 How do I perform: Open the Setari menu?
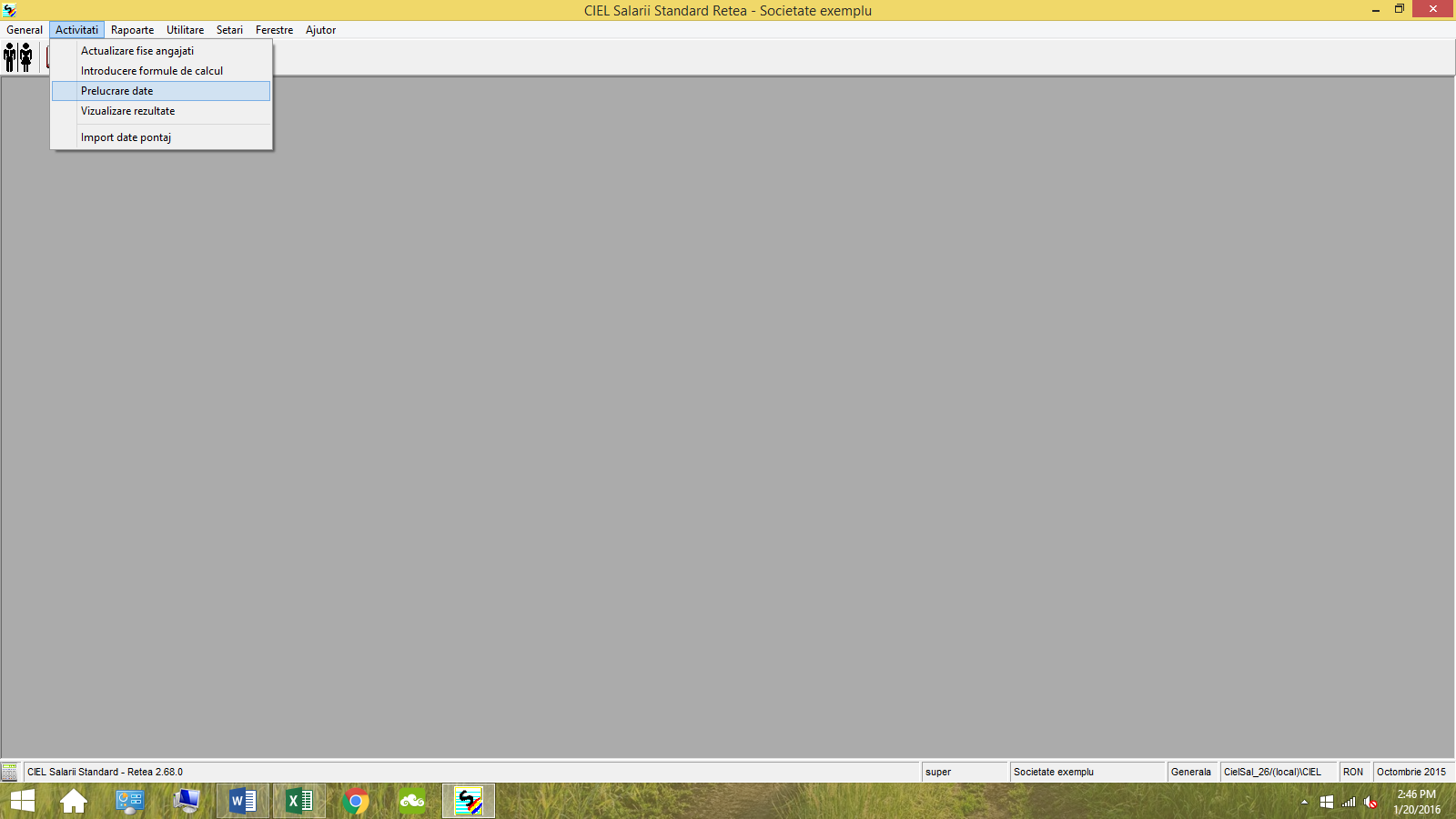click(x=229, y=30)
